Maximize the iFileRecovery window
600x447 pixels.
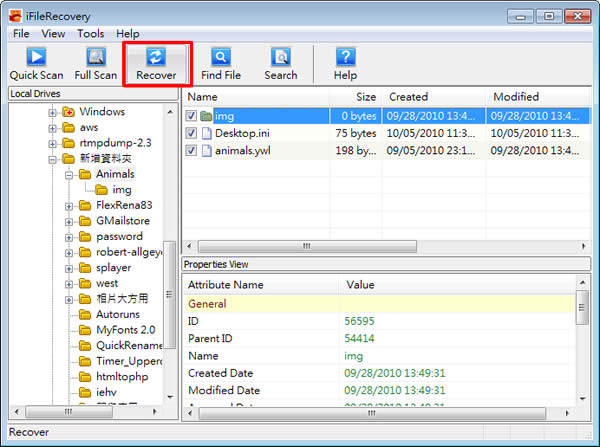click(x=549, y=16)
